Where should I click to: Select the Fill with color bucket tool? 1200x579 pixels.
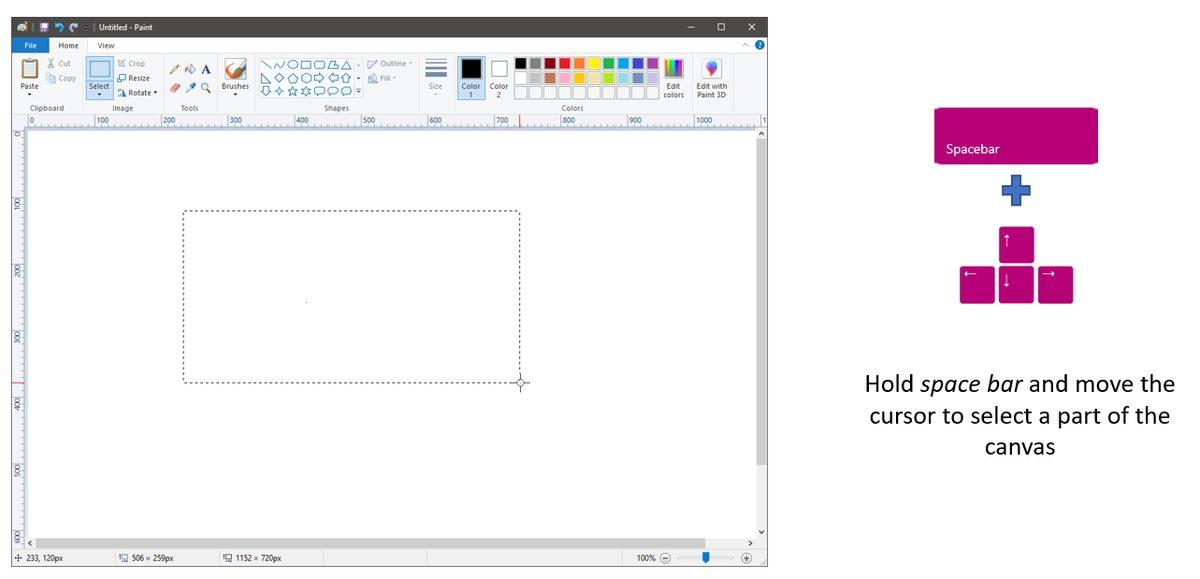click(189, 68)
